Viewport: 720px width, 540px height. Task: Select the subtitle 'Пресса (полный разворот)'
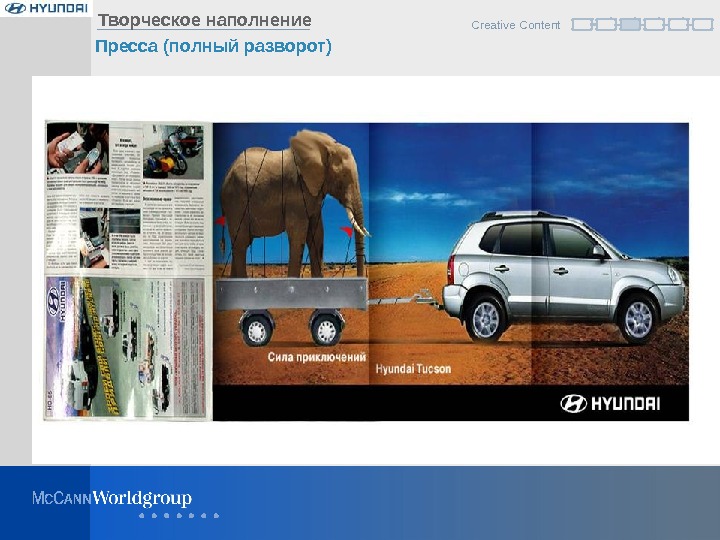213,46
